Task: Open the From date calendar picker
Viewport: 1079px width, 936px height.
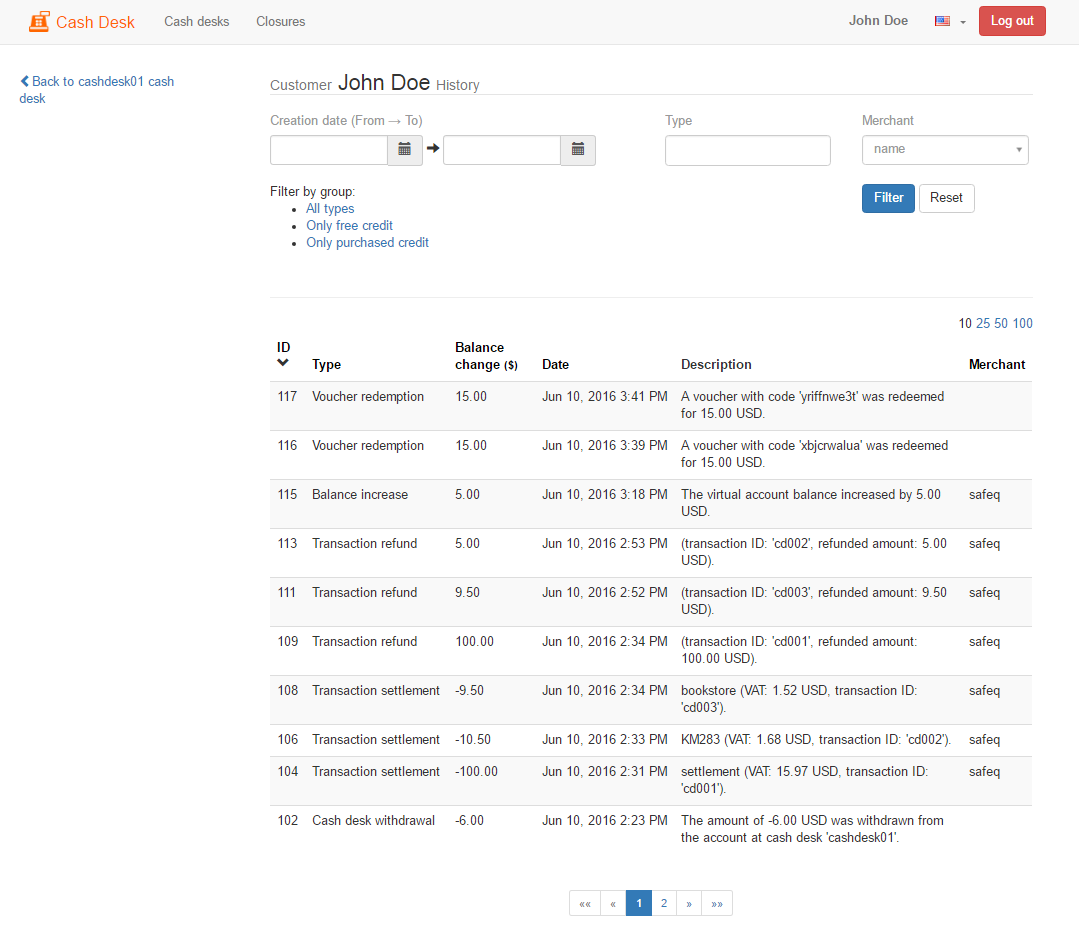Action: pyautogui.click(x=405, y=150)
